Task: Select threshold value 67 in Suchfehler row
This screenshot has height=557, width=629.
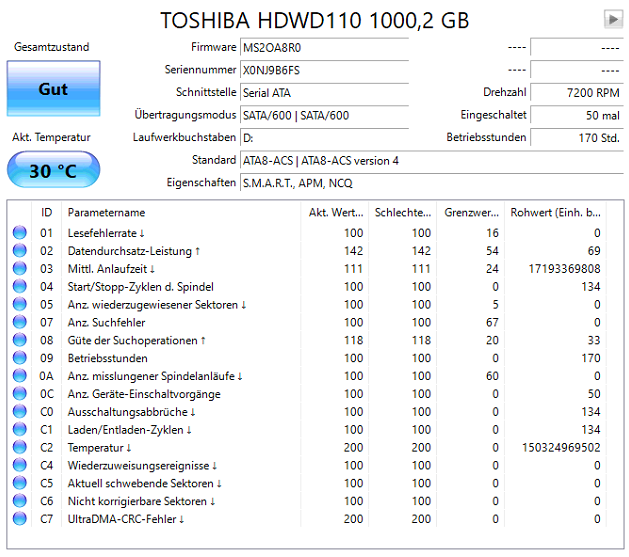Action: click(492, 322)
